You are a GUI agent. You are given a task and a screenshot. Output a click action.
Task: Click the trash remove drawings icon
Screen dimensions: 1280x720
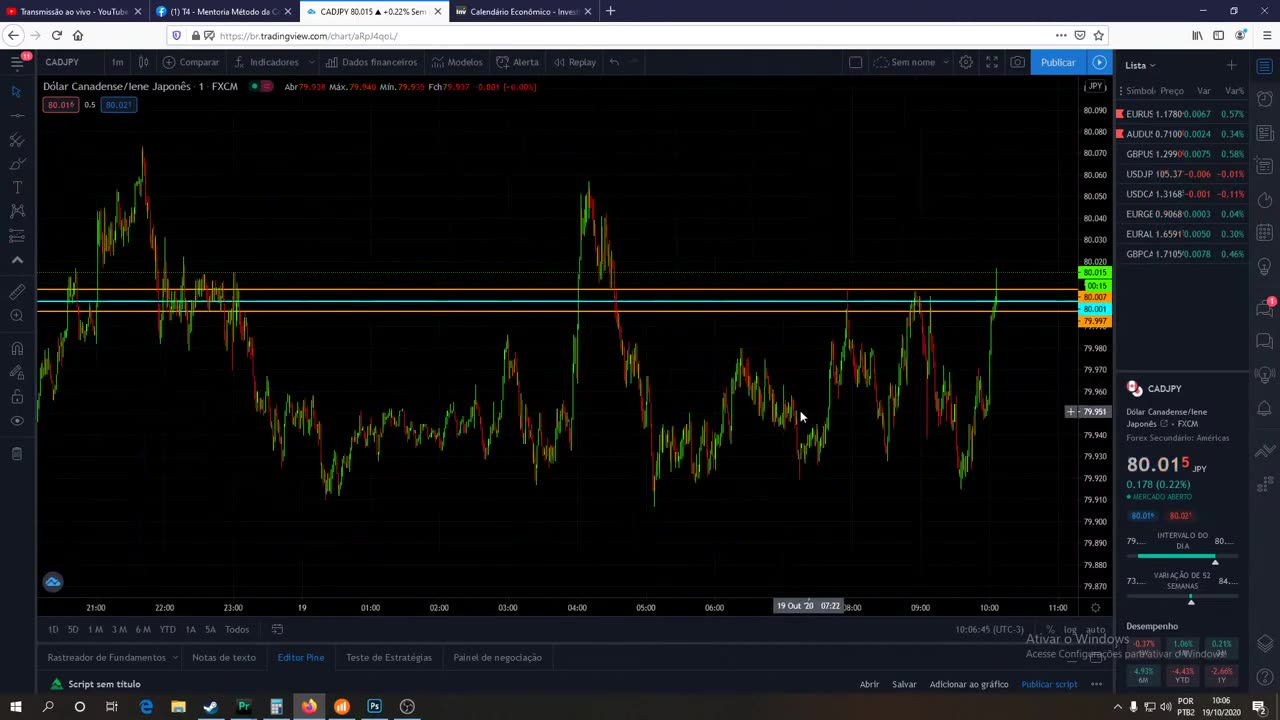click(17, 454)
